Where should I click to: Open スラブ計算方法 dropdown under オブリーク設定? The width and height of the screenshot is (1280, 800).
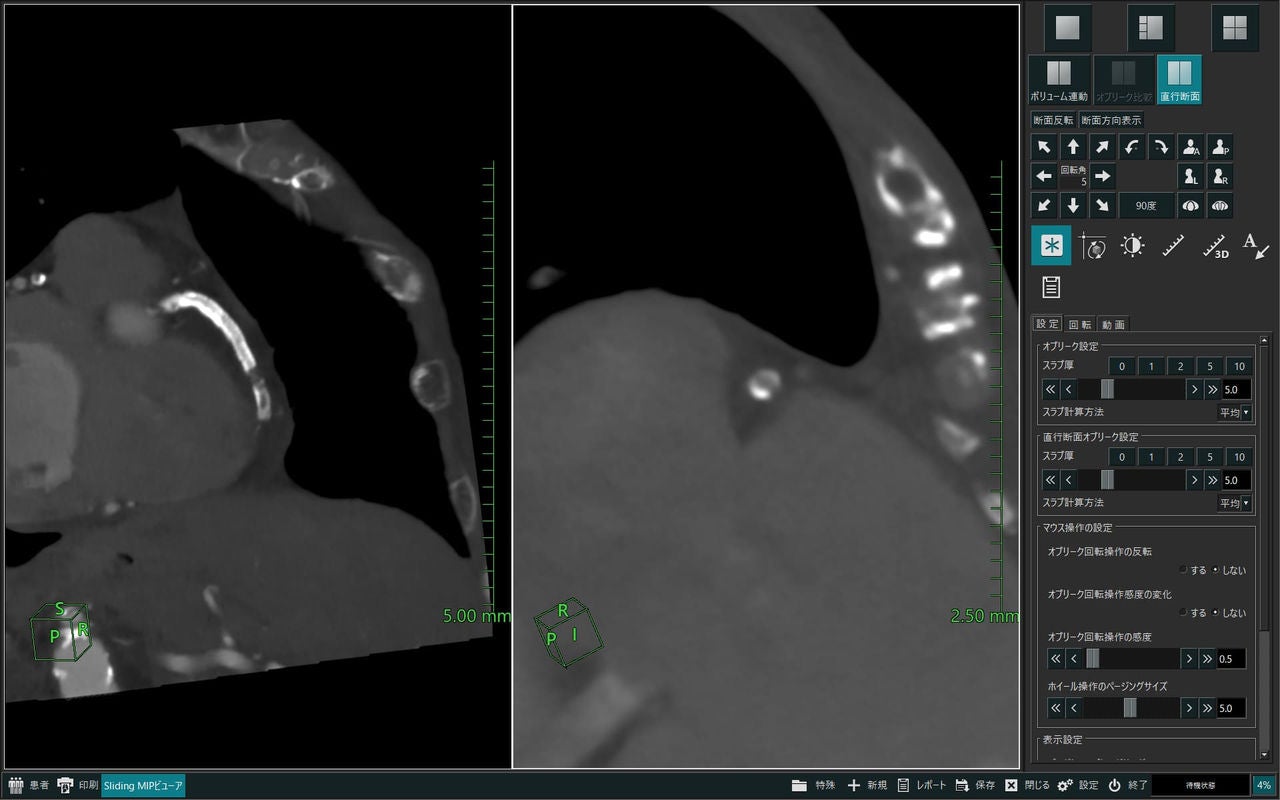click(x=1234, y=413)
